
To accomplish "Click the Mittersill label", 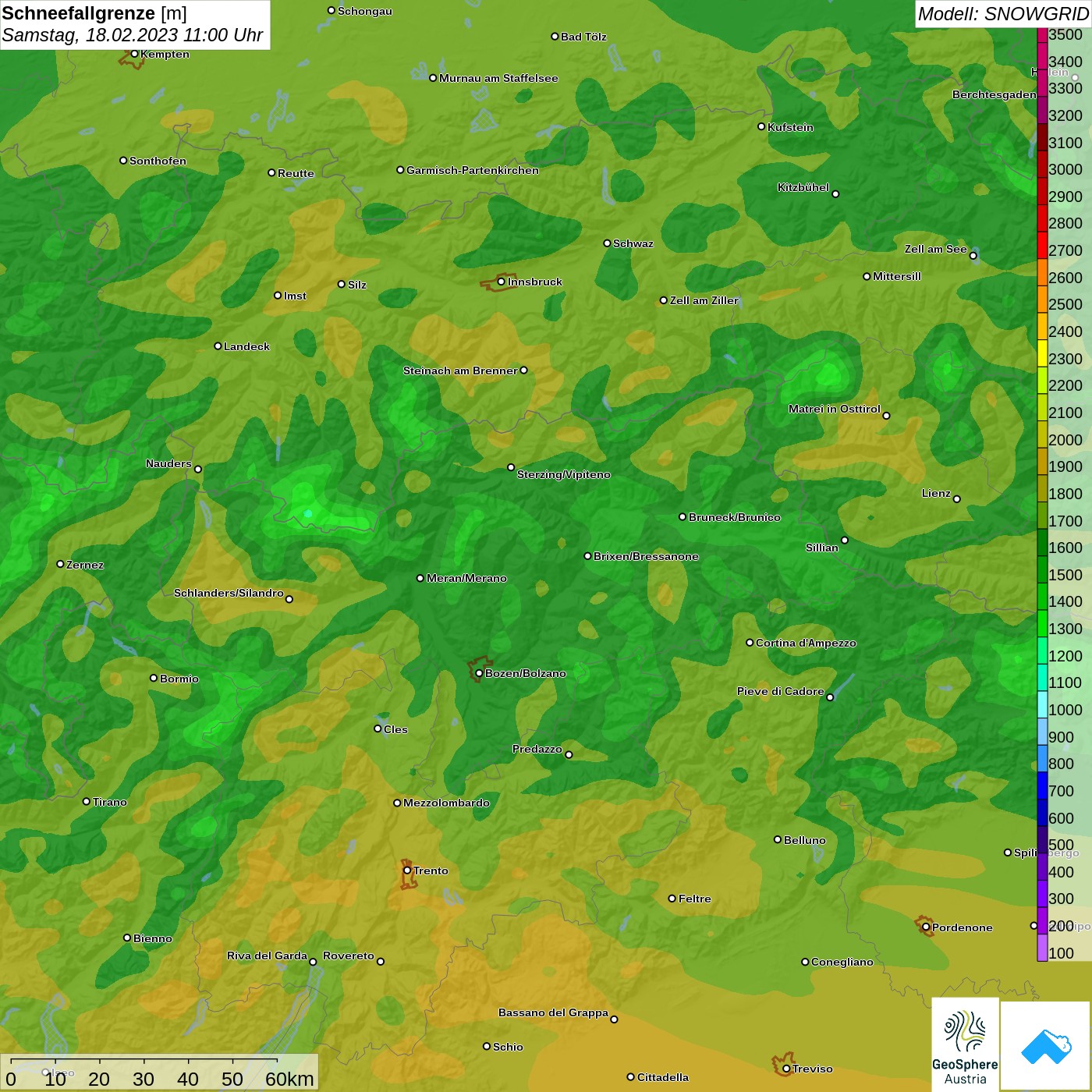I will click(x=897, y=276).
